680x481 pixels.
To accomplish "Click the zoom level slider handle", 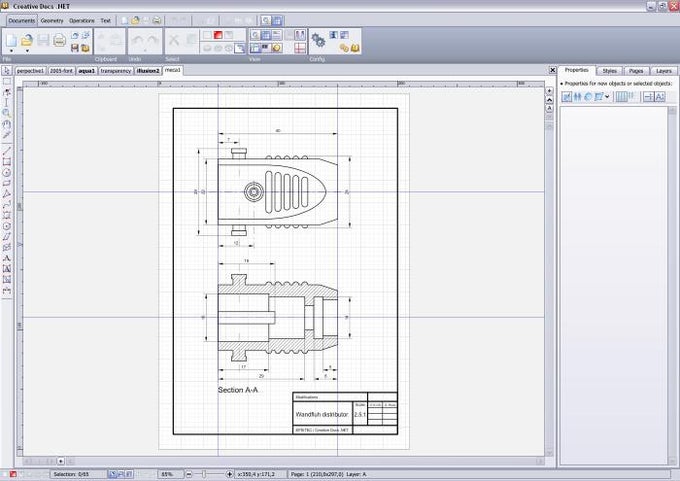I will click(x=204, y=474).
